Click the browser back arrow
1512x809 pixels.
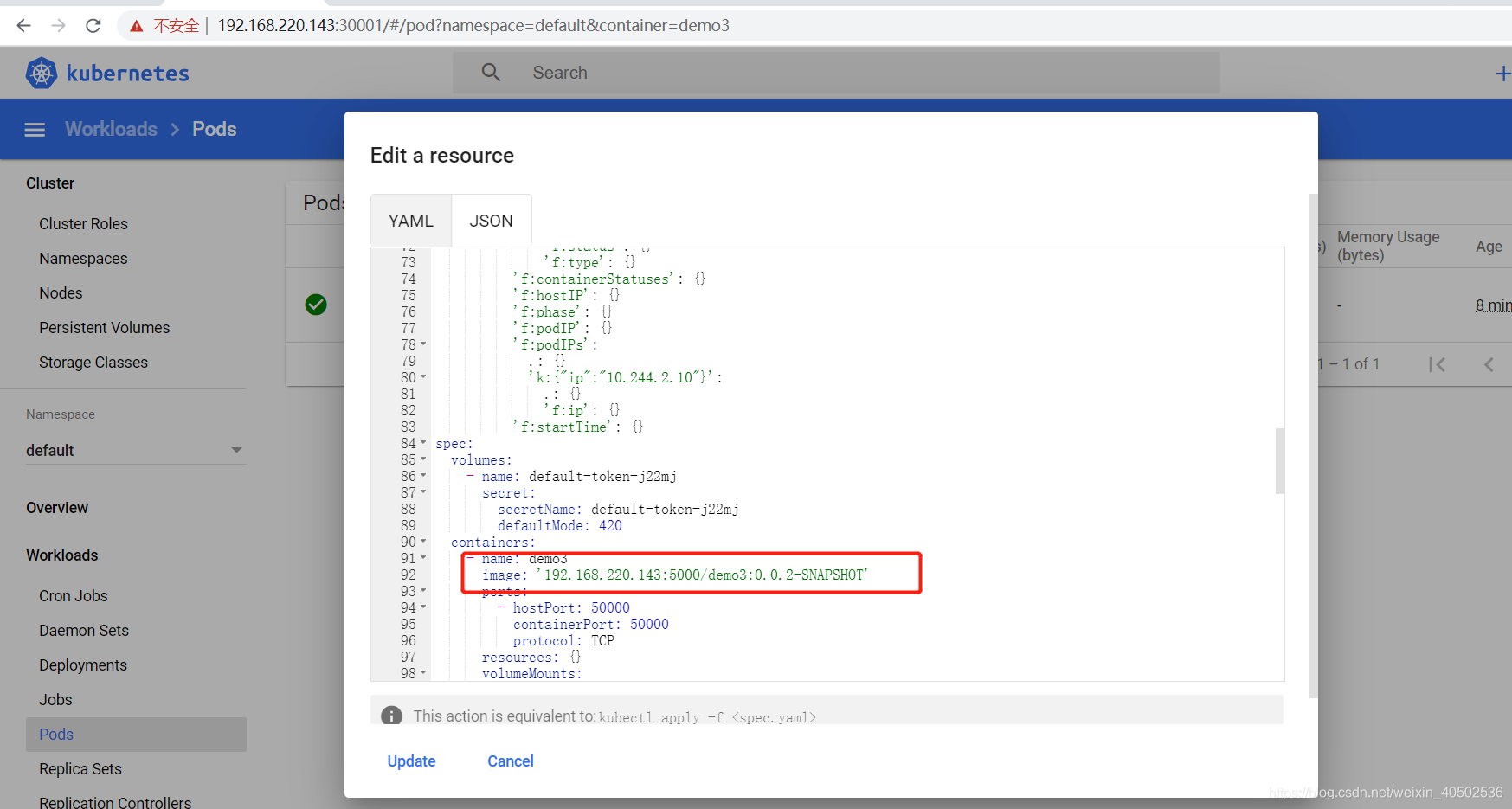click(x=23, y=26)
